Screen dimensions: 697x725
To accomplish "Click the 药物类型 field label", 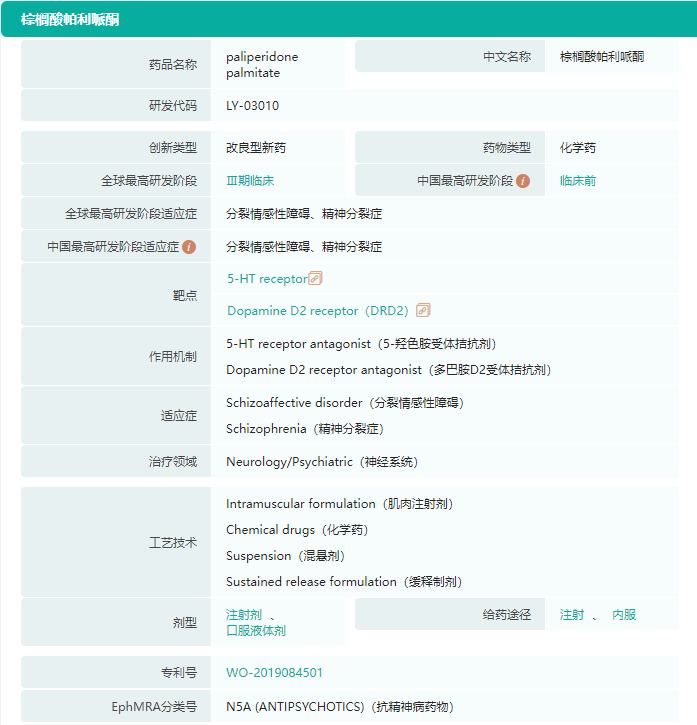I will tap(507, 148).
